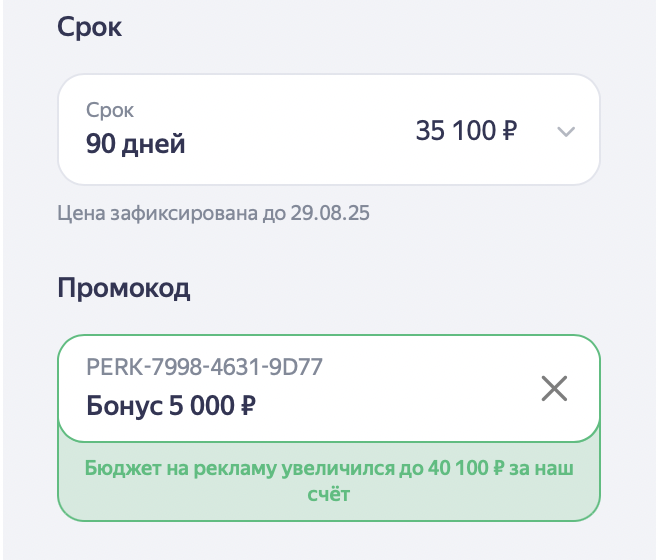
Task: Click the Цена зафиксирована до 29.08.25 note
Action: click(x=213, y=213)
